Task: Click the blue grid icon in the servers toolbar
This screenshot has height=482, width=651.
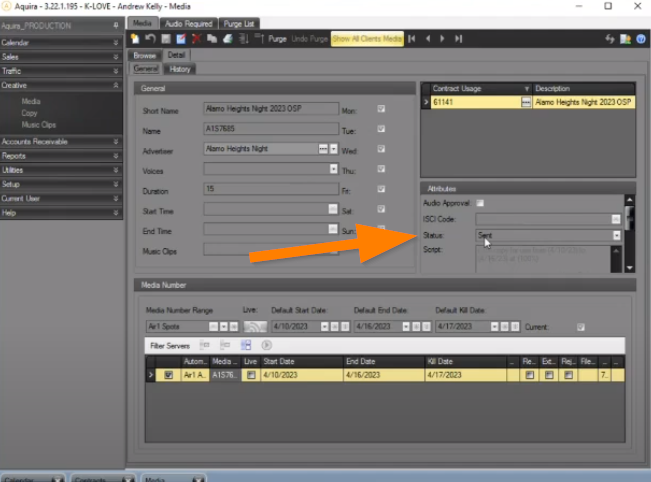Action: (x=246, y=345)
